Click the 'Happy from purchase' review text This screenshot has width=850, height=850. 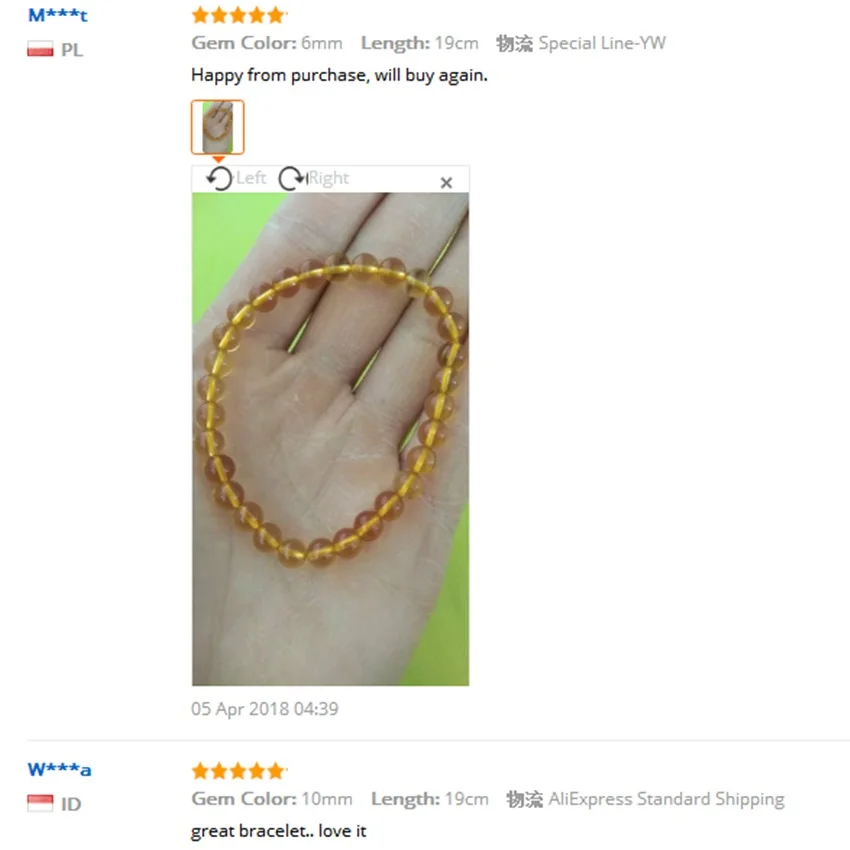click(339, 75)
